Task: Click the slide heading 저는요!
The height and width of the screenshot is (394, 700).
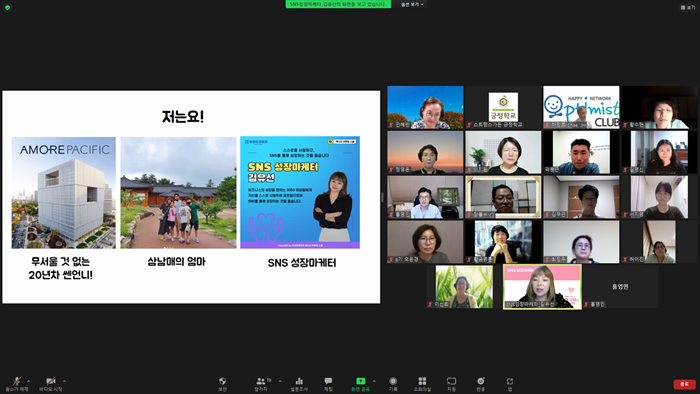Action: point(183,117)
